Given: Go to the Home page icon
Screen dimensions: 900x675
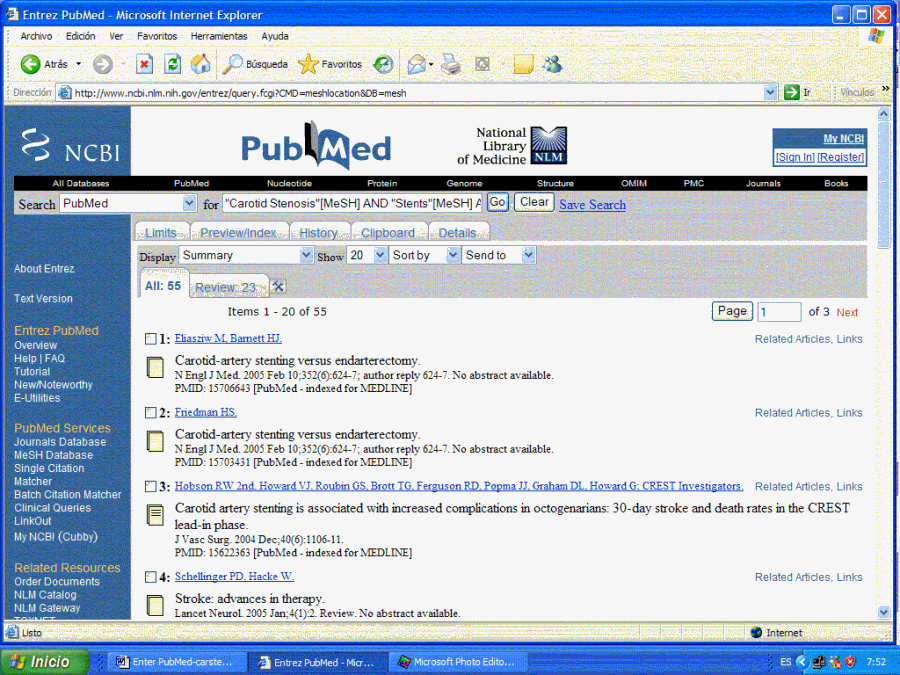Looking at the screenshot, I should point(201,64).
